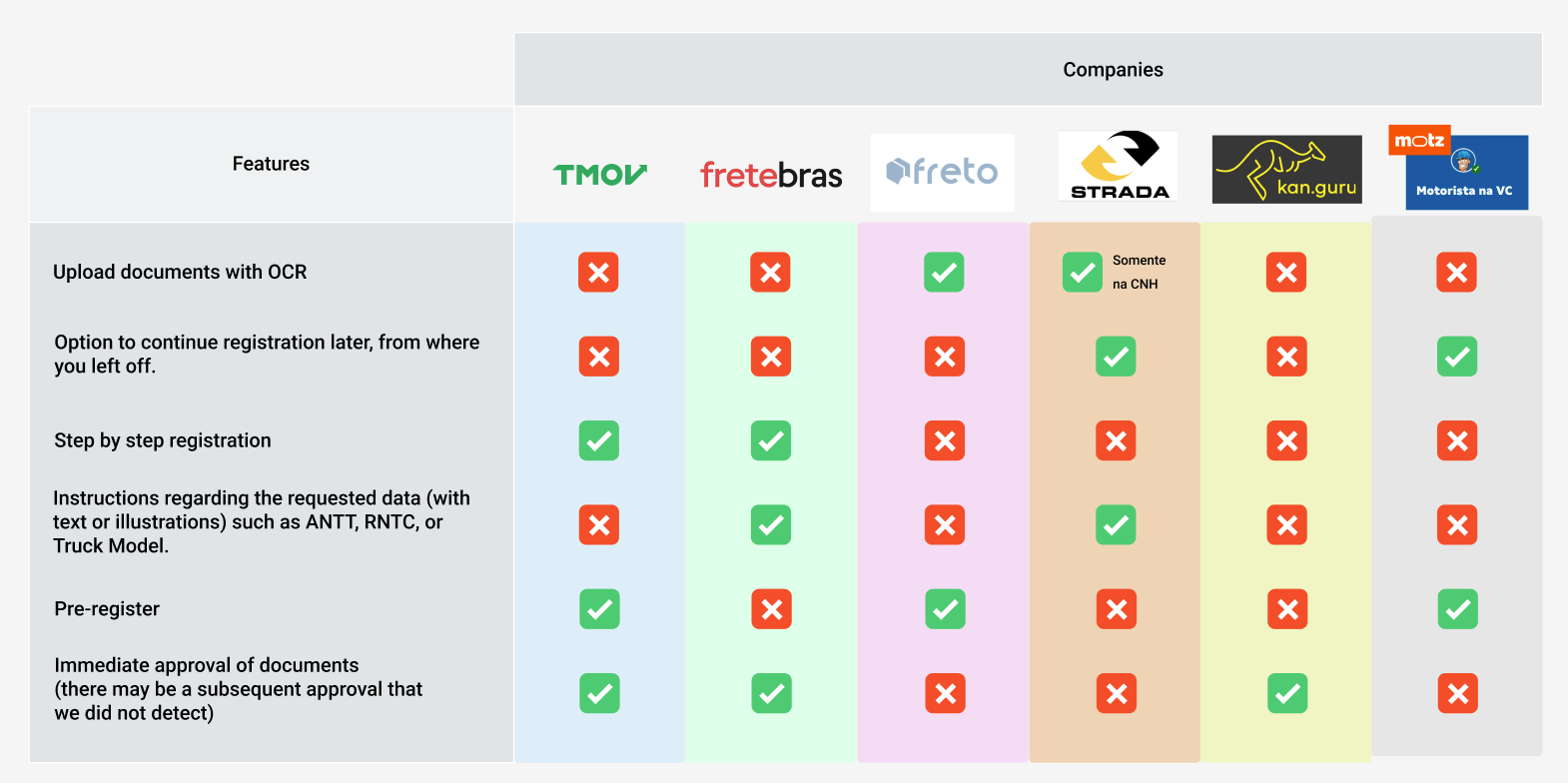The height and width of the screenshot is (783, 1568).
Task: Click the motz Motorista na VC logo
Action: tap(1463, 170)
